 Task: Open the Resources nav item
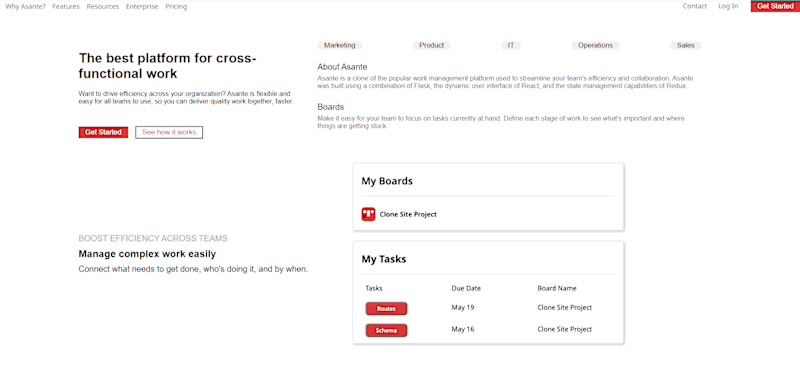tap(103, 7)
